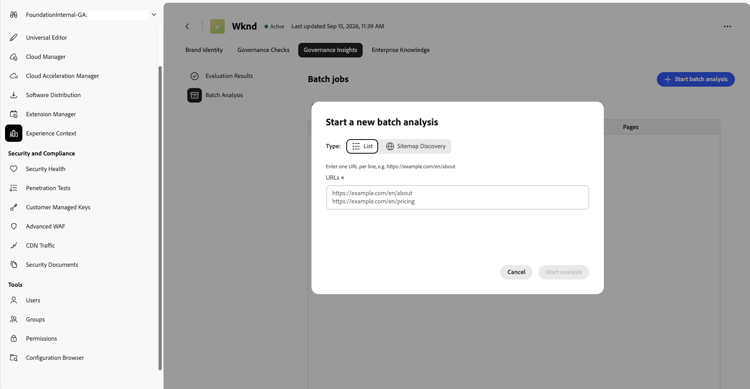Click the Start batch analysis button
This screenshot has height=389, width=750.
pyautogui.click(x=695, y=79)
